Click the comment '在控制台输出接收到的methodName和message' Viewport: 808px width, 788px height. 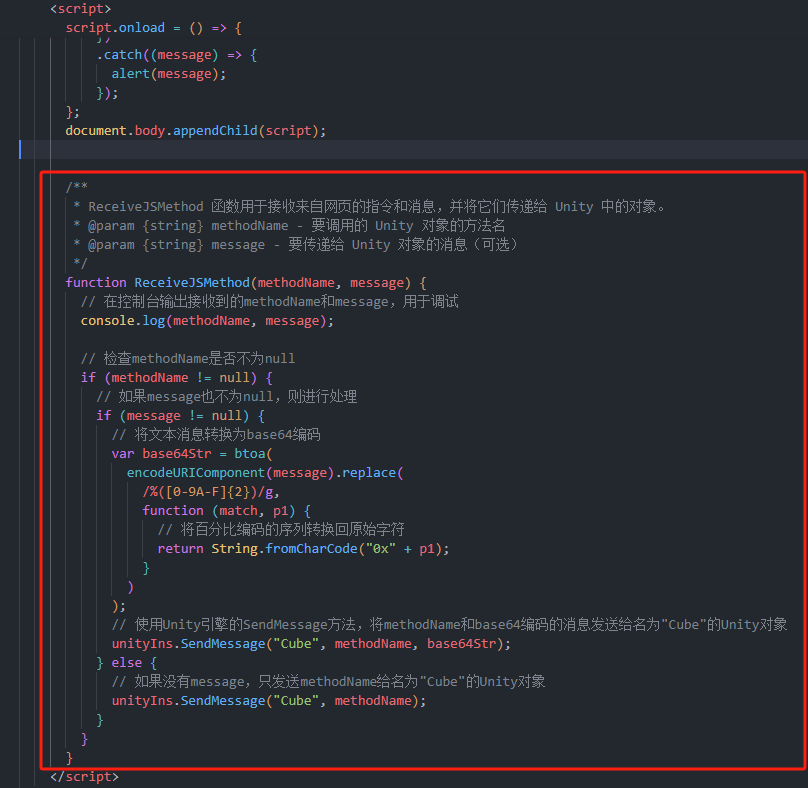click(270, 301)
